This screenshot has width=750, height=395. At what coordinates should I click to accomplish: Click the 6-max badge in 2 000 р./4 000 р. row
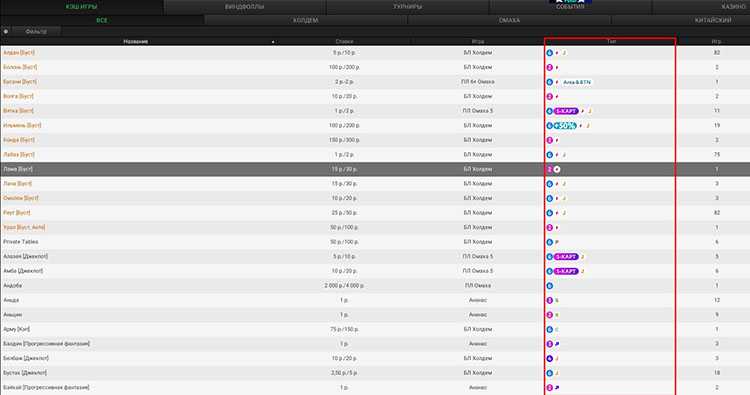pyautogui.click(x=550, y=286)
